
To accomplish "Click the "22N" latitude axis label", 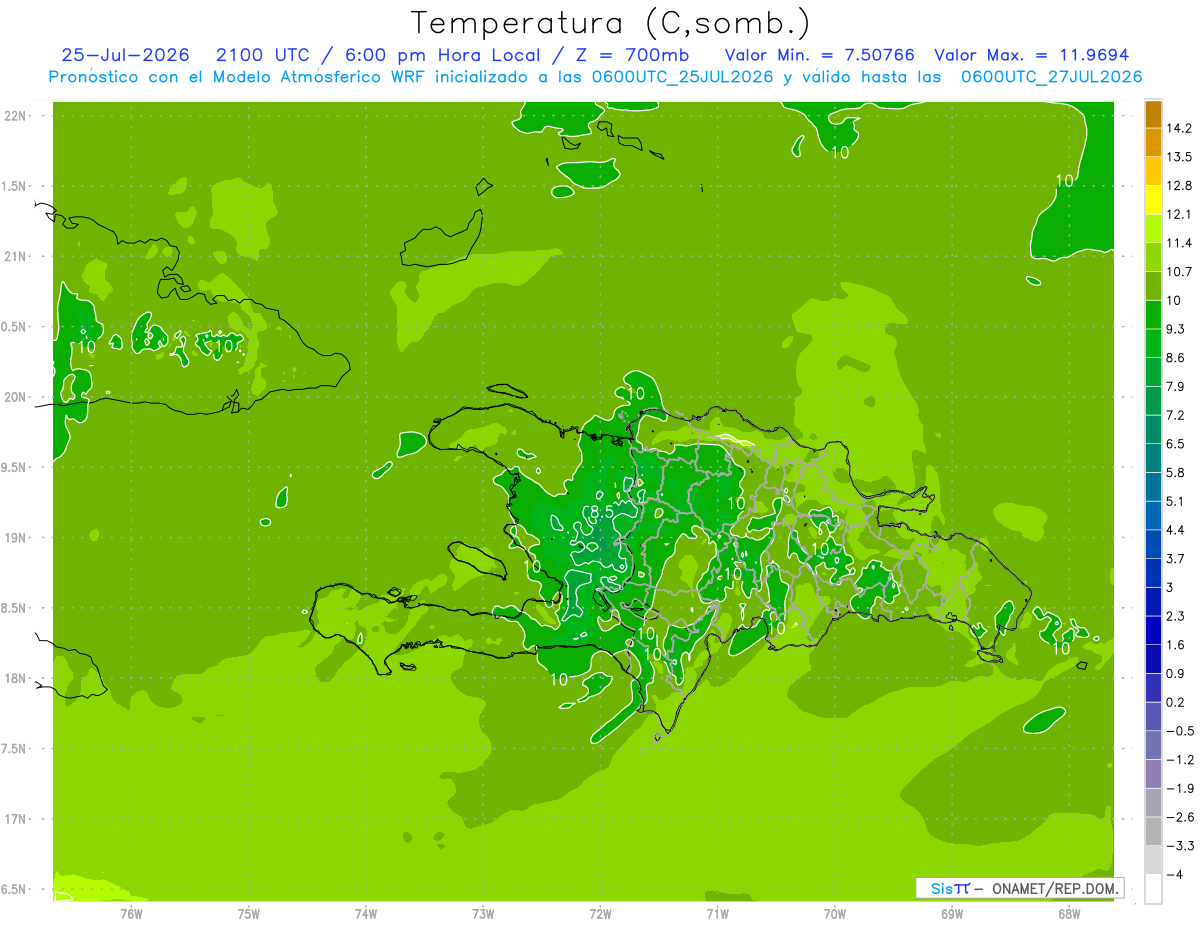I will click(x=15, y=116).
